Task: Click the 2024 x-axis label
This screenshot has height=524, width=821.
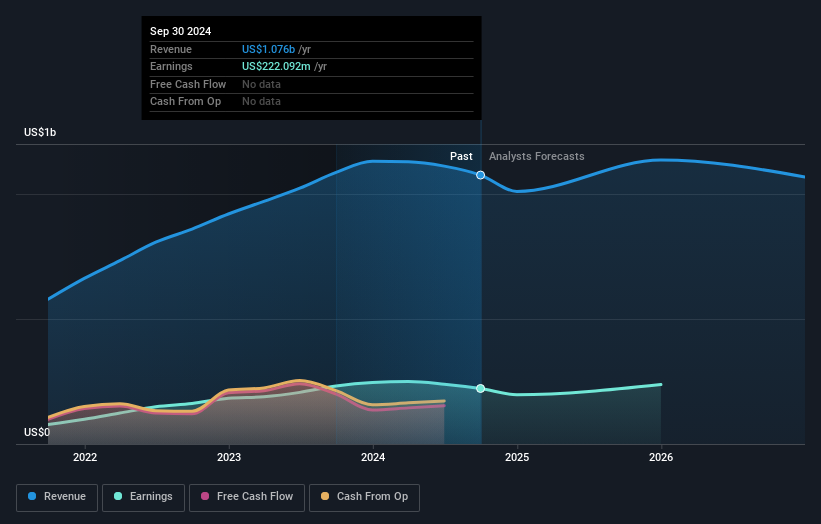Action: coord(373,457)
